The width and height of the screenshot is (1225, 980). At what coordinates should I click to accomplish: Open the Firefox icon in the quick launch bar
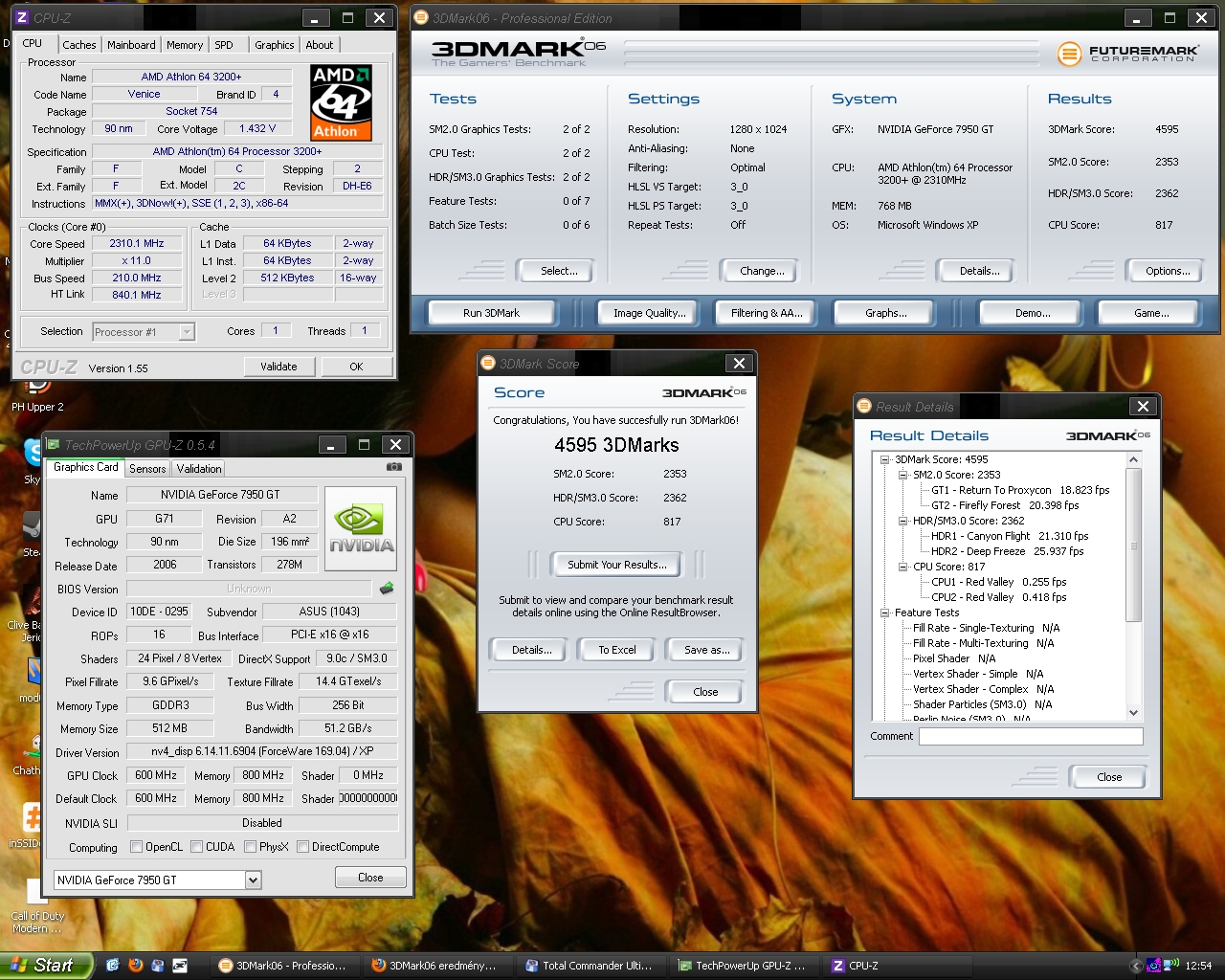point(135,966)
